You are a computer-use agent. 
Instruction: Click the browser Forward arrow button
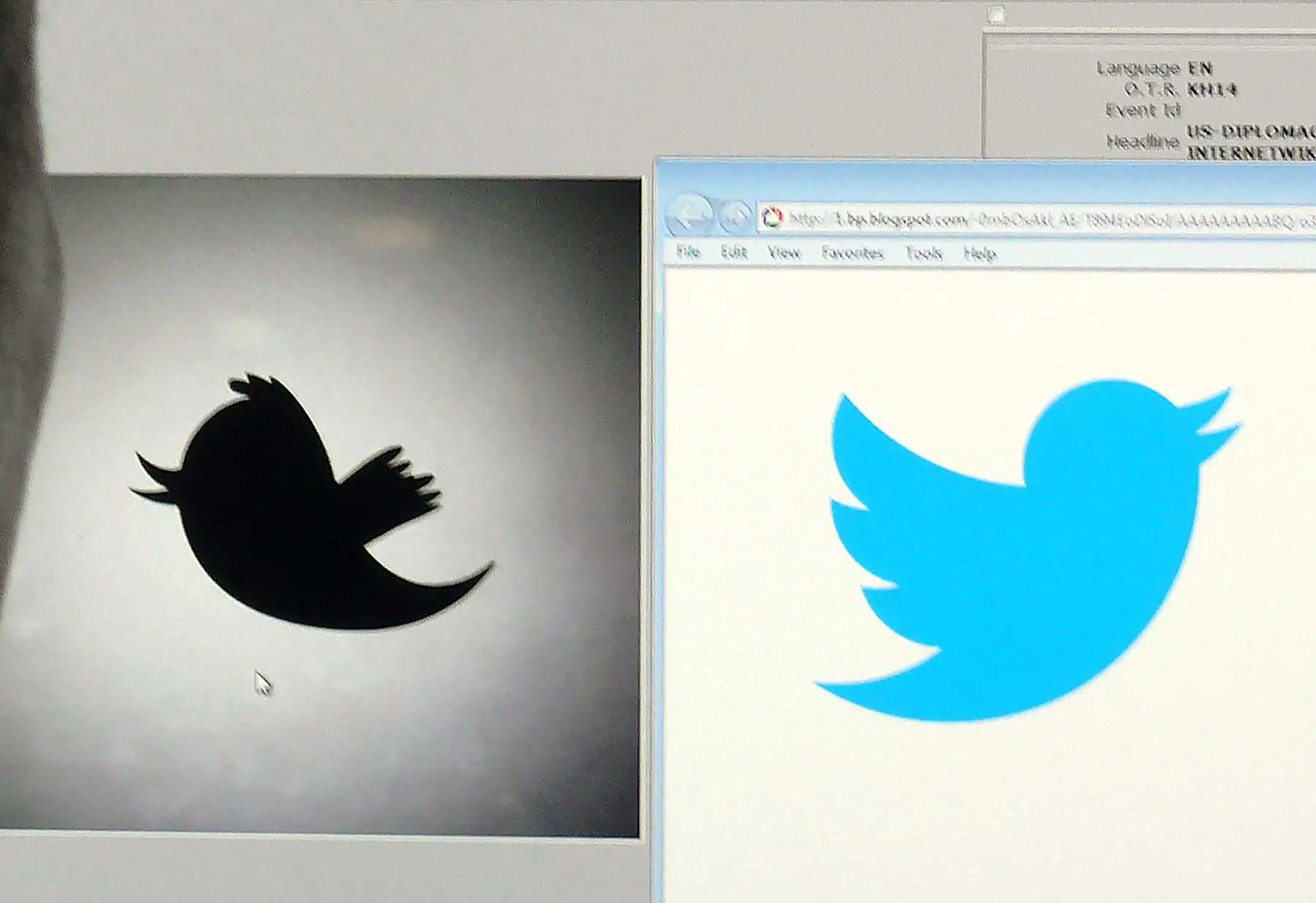coord(735,216)
